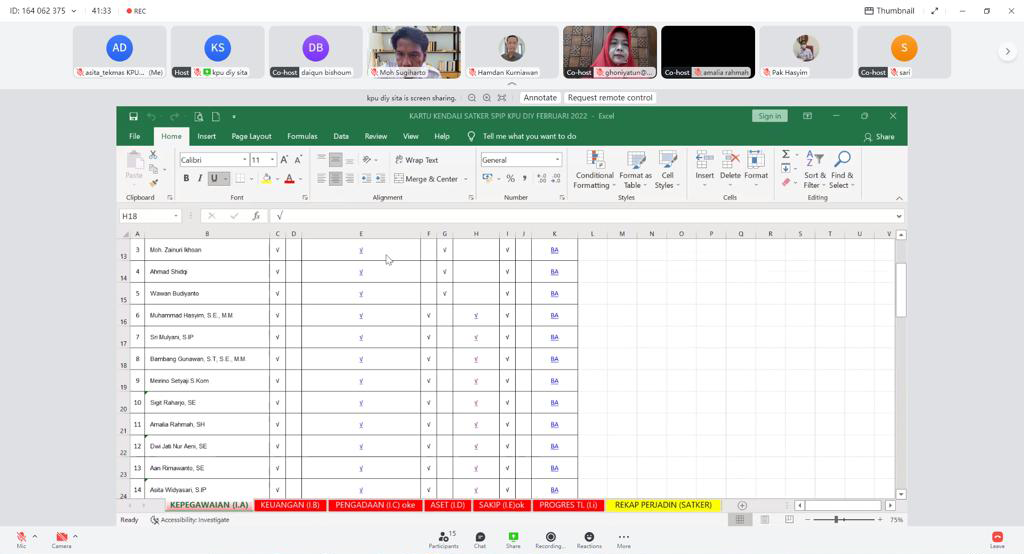The image size is (1025, 554).
Task: Click the Find & Select magnifier icon
Action: click(842, 161)
